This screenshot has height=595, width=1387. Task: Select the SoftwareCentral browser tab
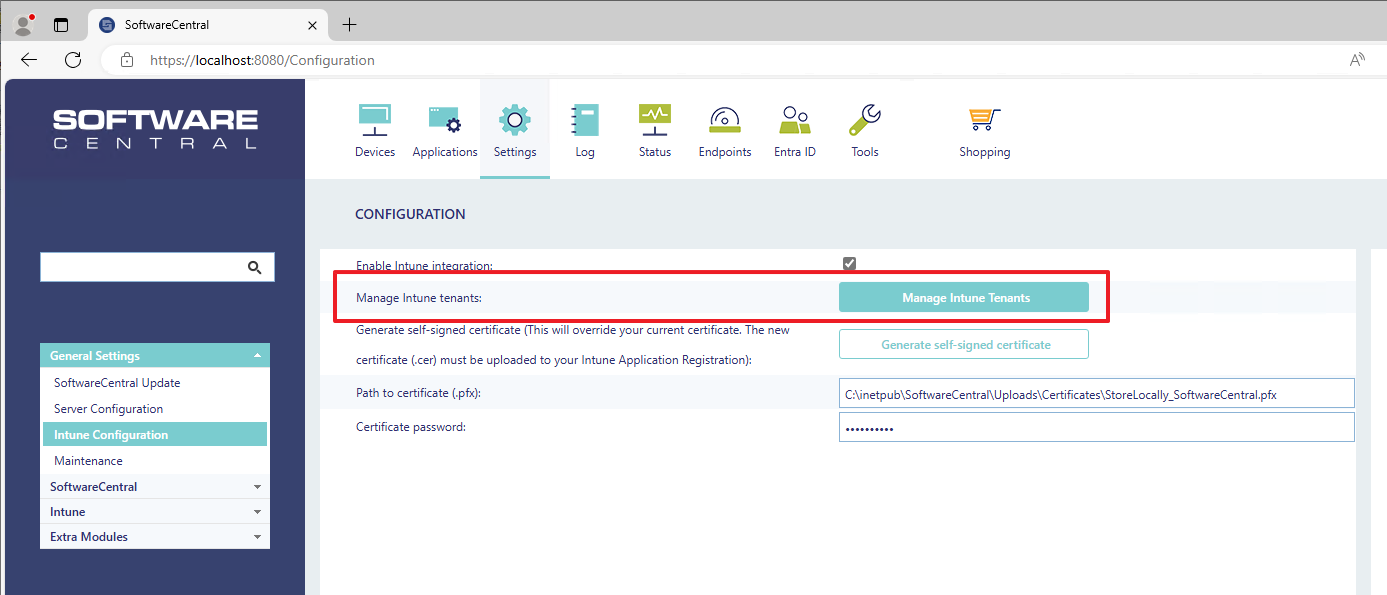pyautogui.click(x=208, y=24)
